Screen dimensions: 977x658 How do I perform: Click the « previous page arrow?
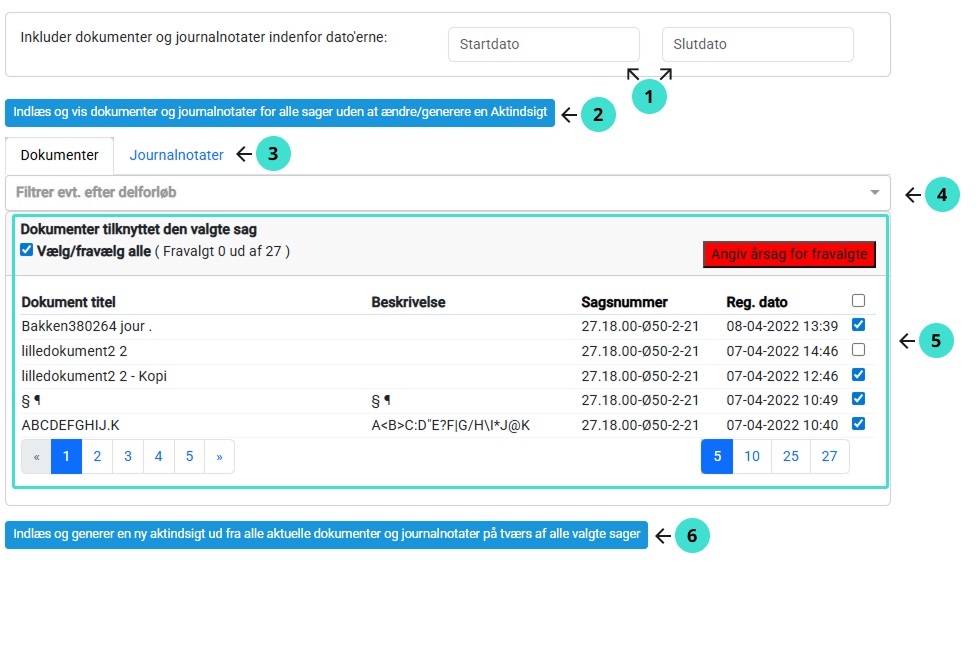[x=37, y=456]
